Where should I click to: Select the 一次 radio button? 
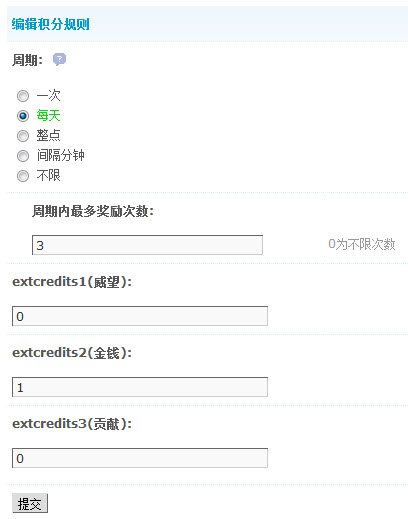click(x=23, y=96)
